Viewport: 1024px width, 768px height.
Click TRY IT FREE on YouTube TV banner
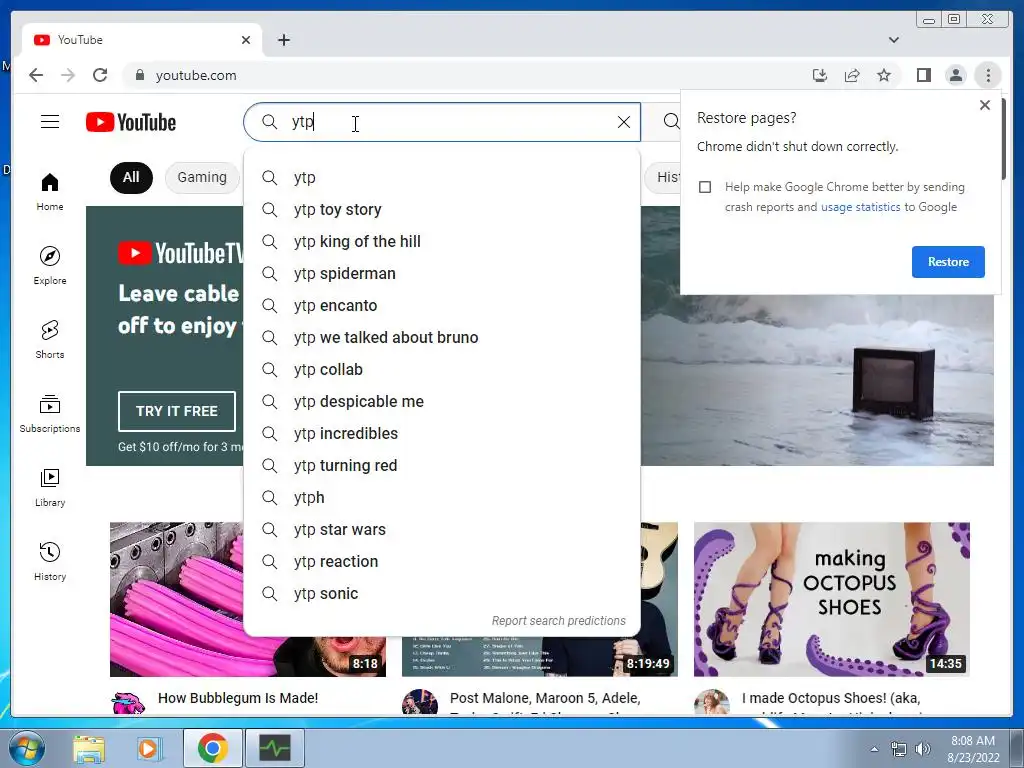(x=176, y=411)
